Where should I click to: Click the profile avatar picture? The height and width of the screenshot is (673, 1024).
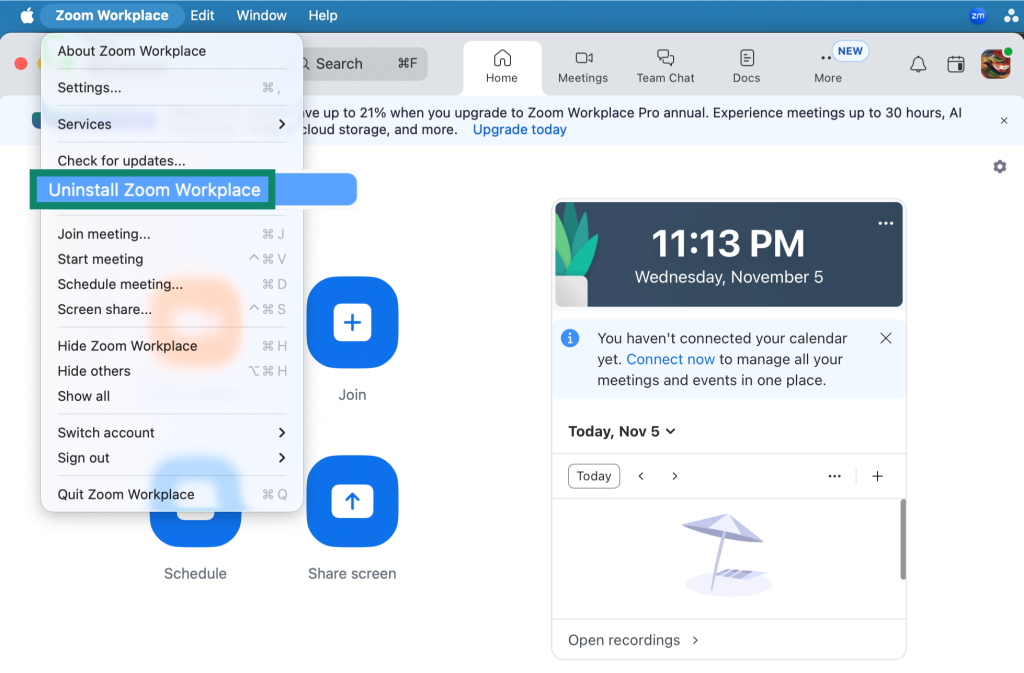click(x=995, y=65)
